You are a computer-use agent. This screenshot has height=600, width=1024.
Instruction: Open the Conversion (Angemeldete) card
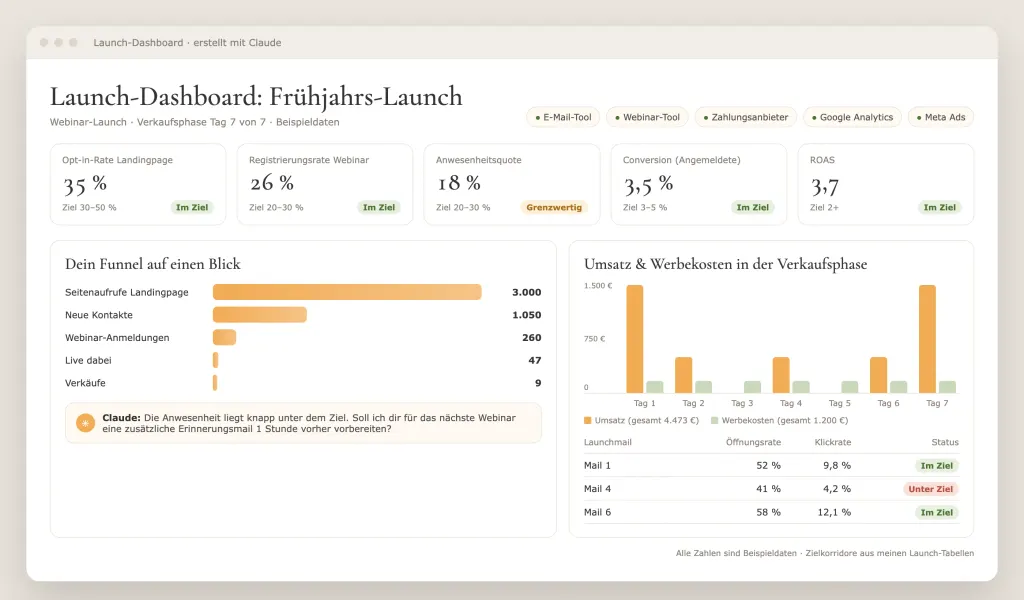(x=699, y=184)
